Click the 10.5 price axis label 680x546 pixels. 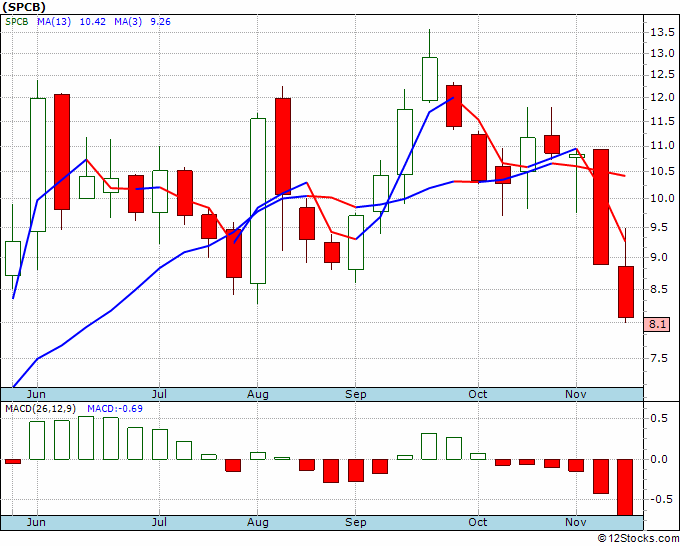(x=662, y=172)
